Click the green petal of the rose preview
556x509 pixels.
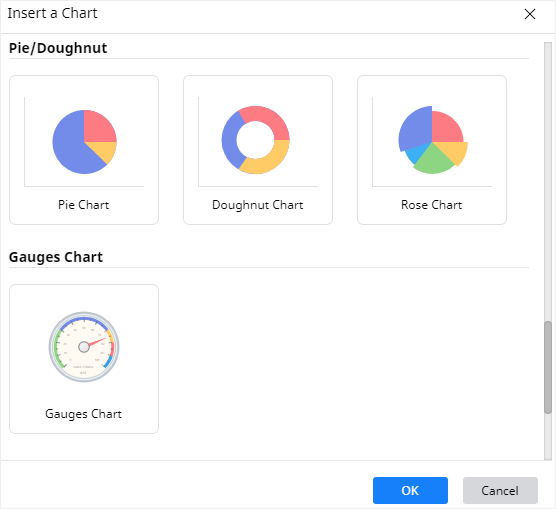(x=434, y=161)
